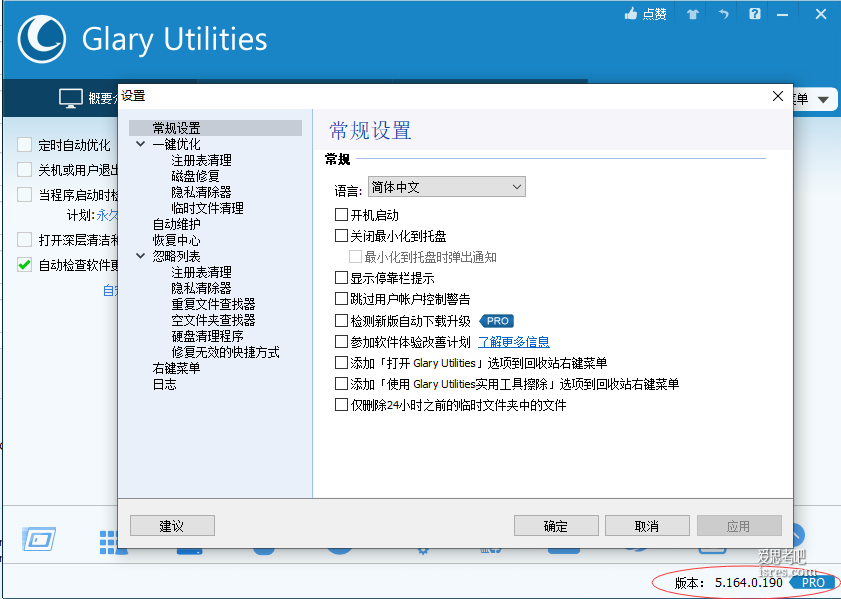The image size is (841, 599).
Task: Check 参加软件体验改善计划
Action: click(341, 342)
